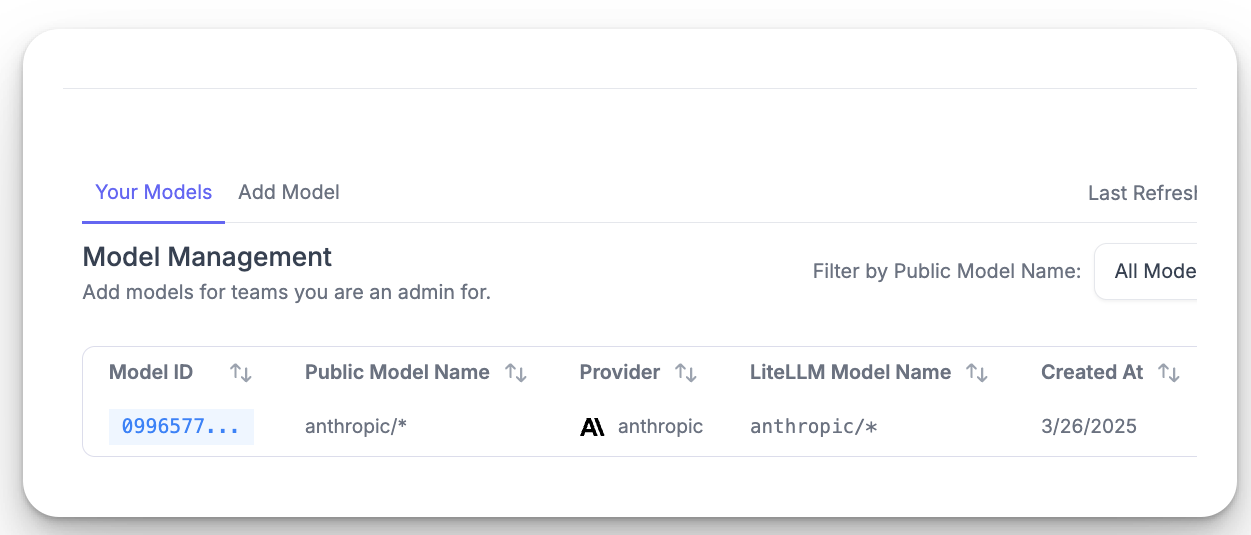
Task: Open the Add Model tab
Action: [289, 192]
